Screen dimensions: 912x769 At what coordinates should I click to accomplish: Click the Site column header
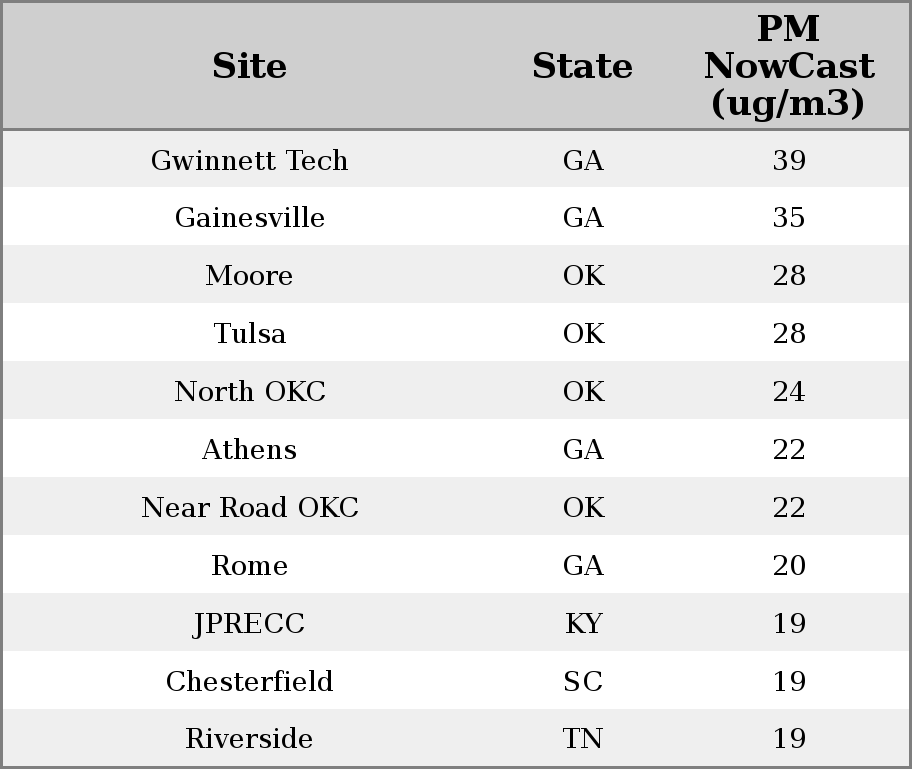[x=249, y=66]
